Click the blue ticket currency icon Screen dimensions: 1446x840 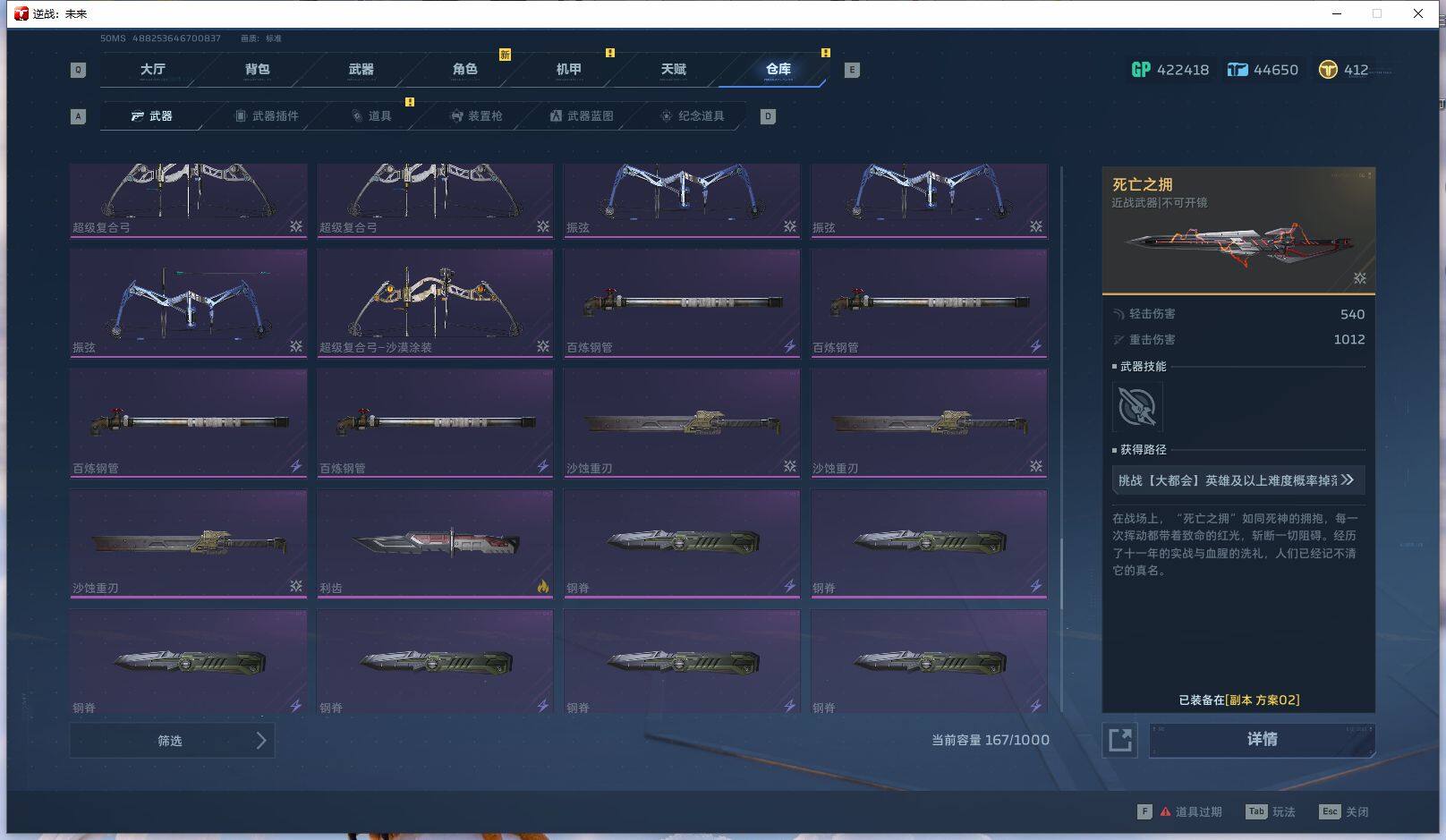[1238, 70]
